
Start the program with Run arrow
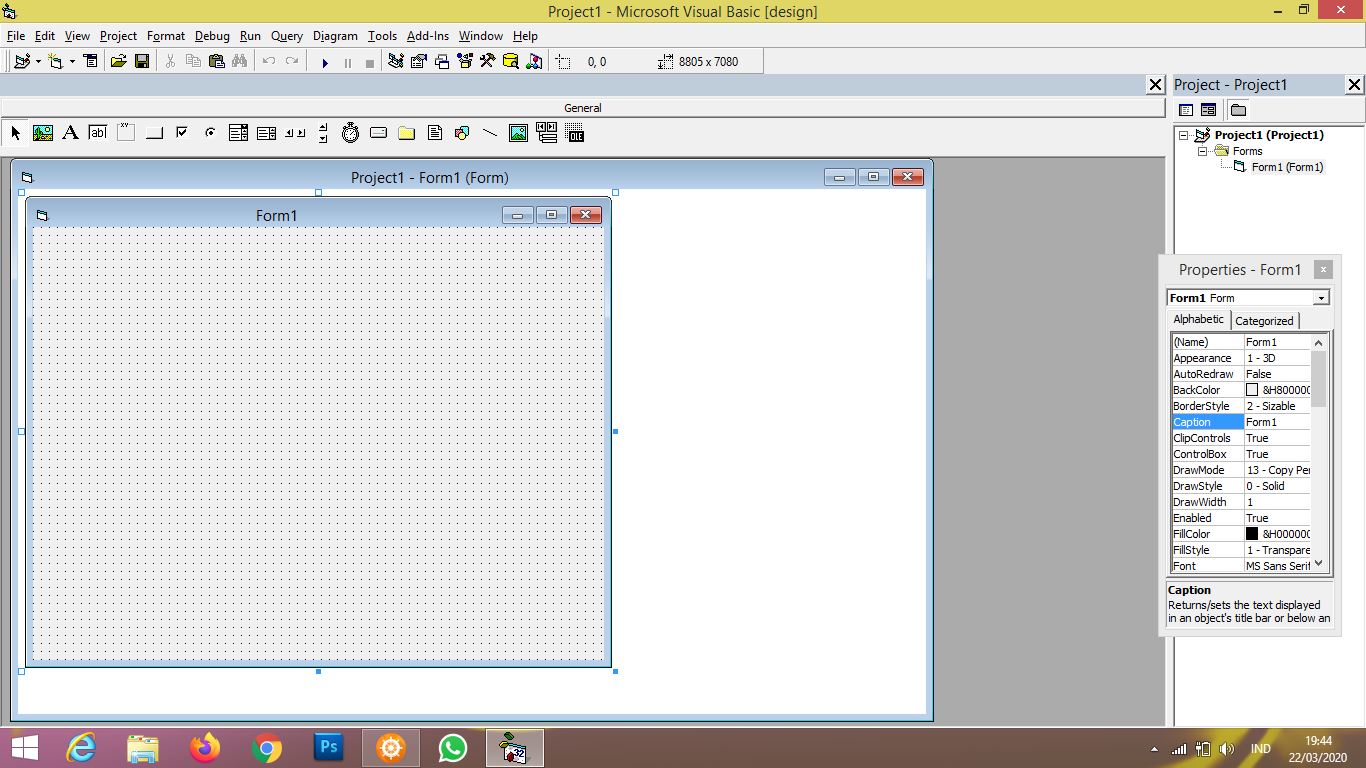click(325, 62)
